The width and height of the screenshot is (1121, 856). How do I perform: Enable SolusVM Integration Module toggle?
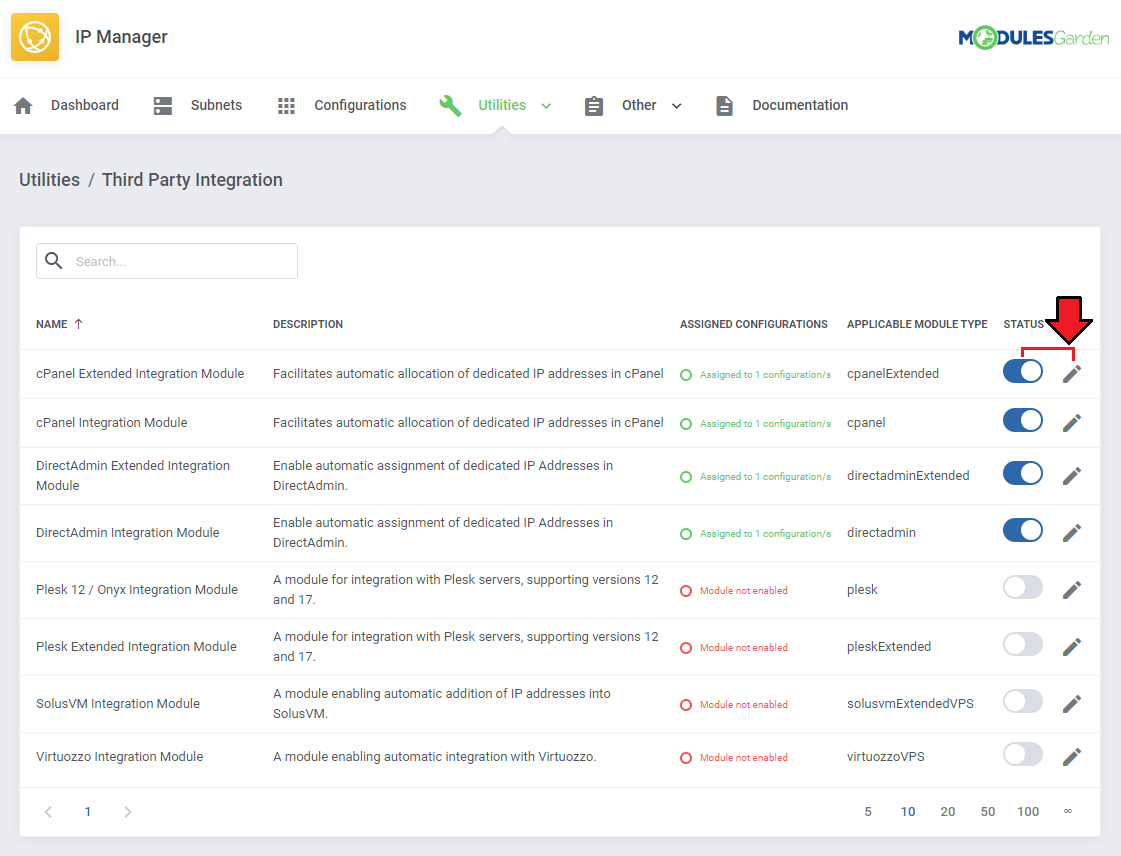click(1022, 702)
